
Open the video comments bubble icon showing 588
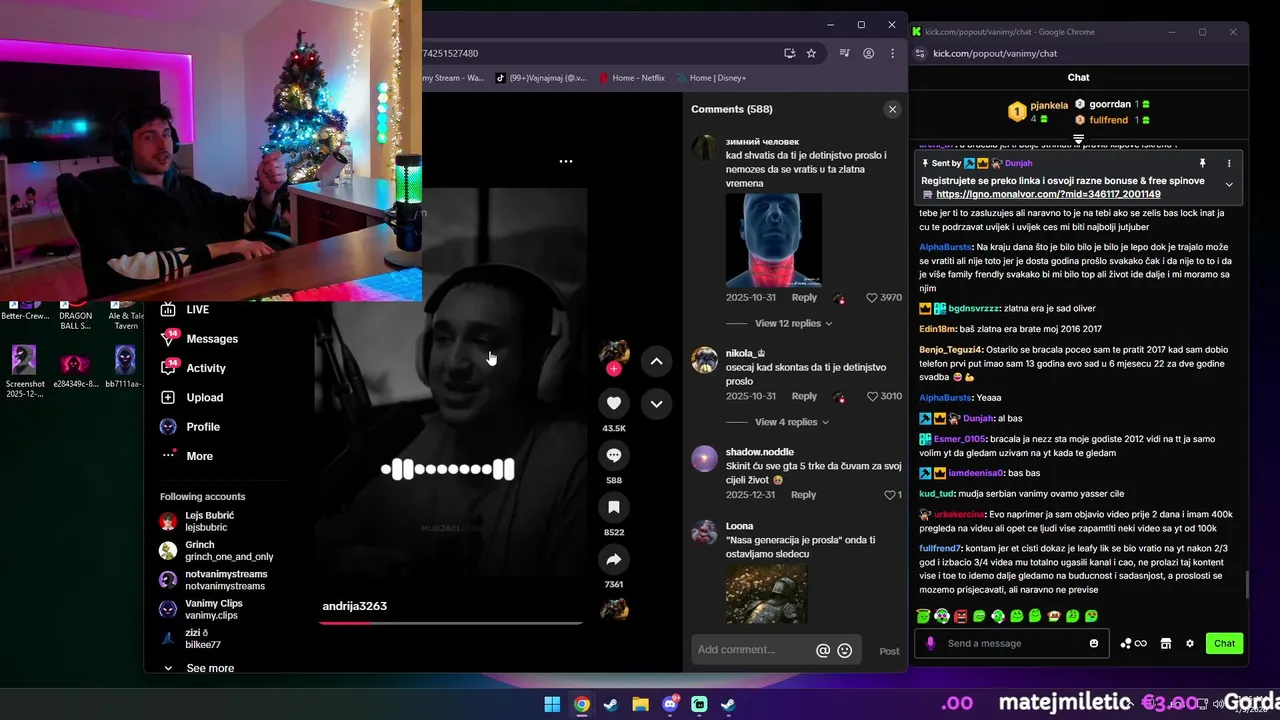[x=614, y=455]
